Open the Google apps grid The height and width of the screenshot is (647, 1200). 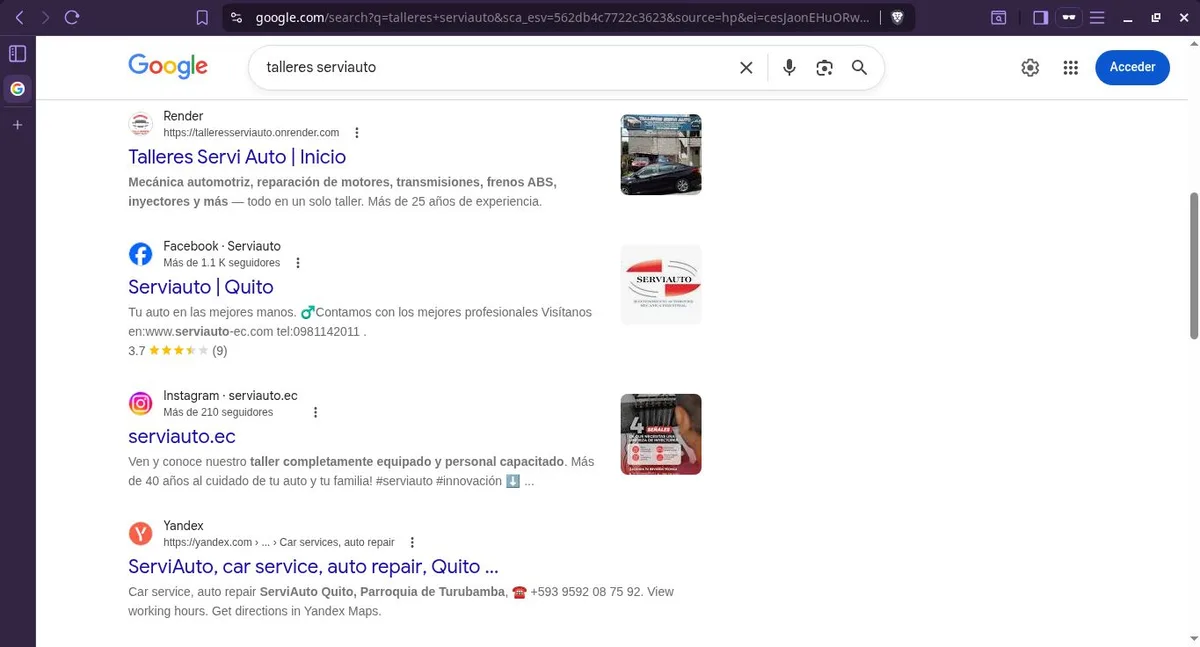click(1071, 67)
